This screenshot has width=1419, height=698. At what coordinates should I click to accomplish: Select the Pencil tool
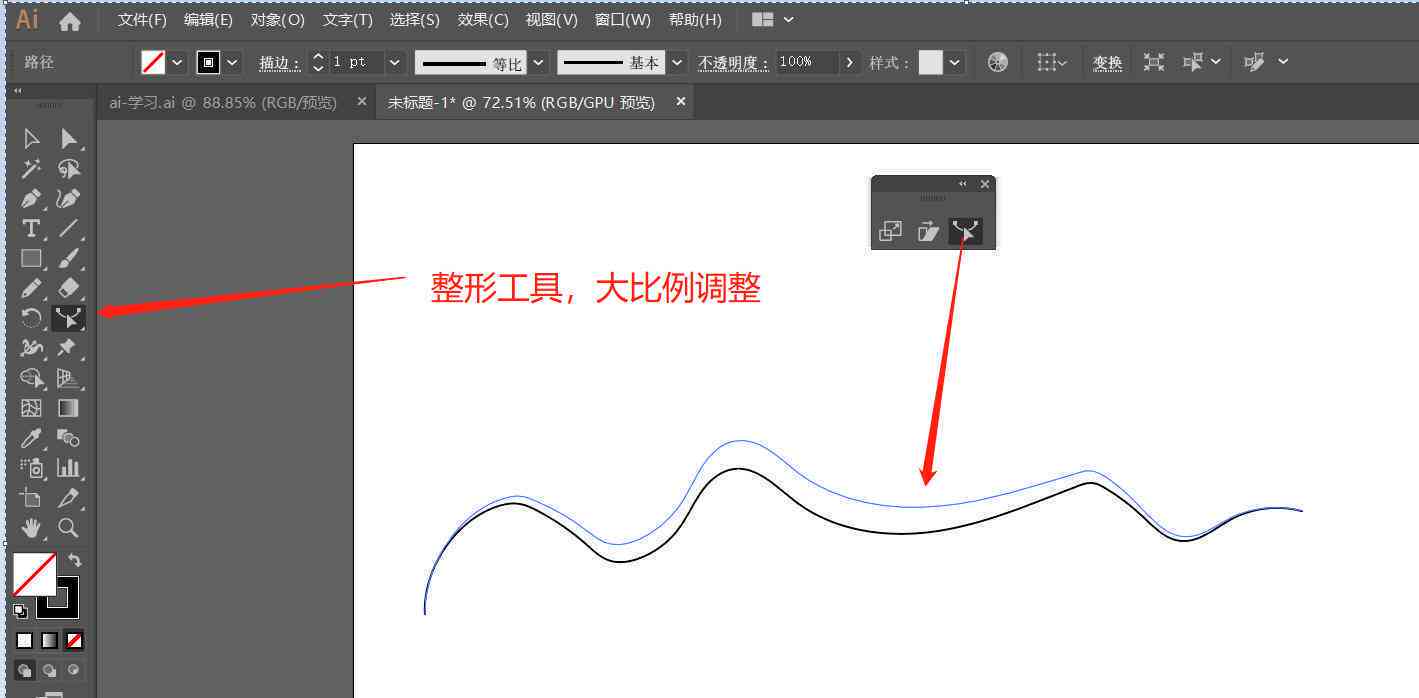[x=31, y=288]
